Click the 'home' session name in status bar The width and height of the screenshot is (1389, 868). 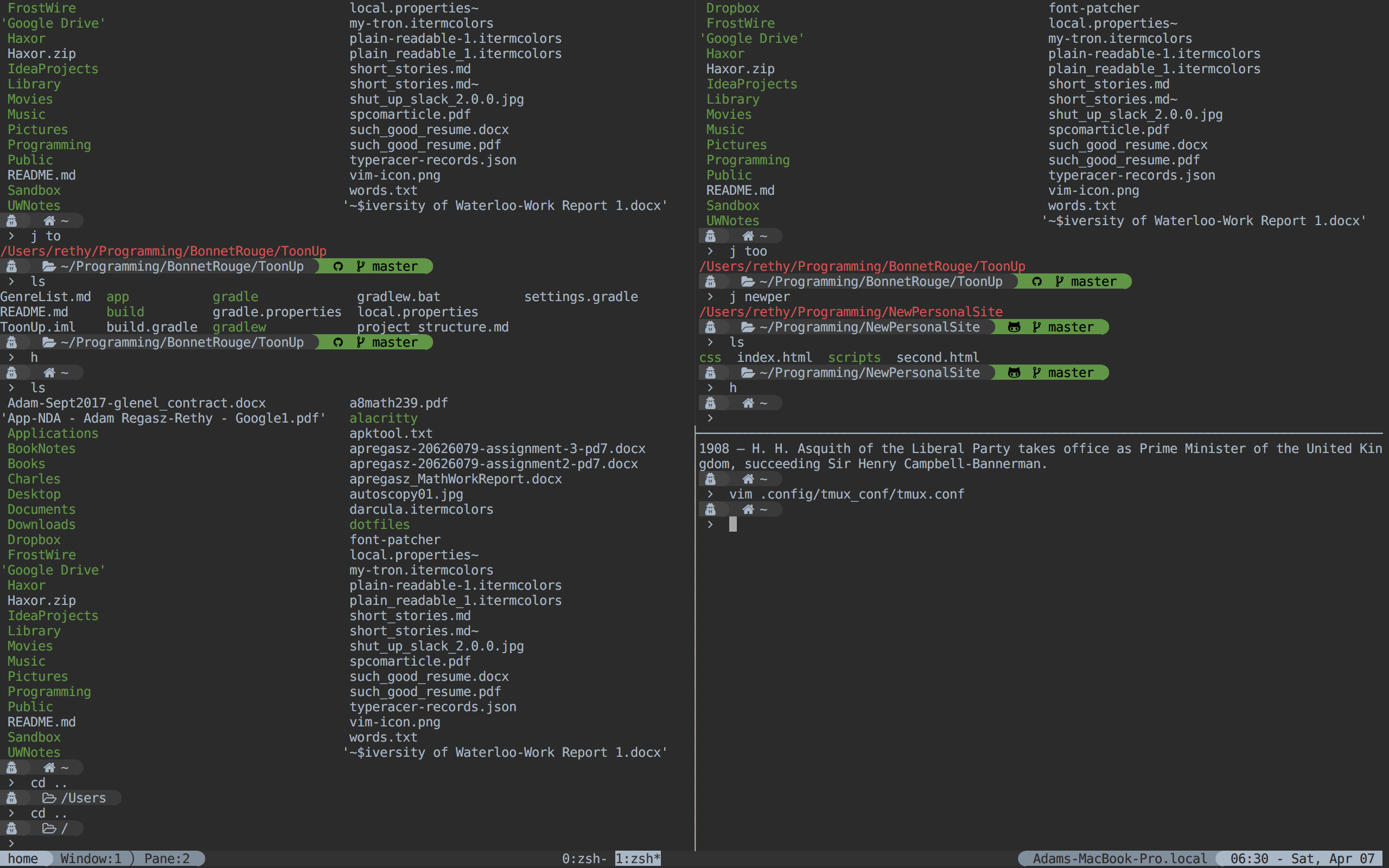point(23,859)
